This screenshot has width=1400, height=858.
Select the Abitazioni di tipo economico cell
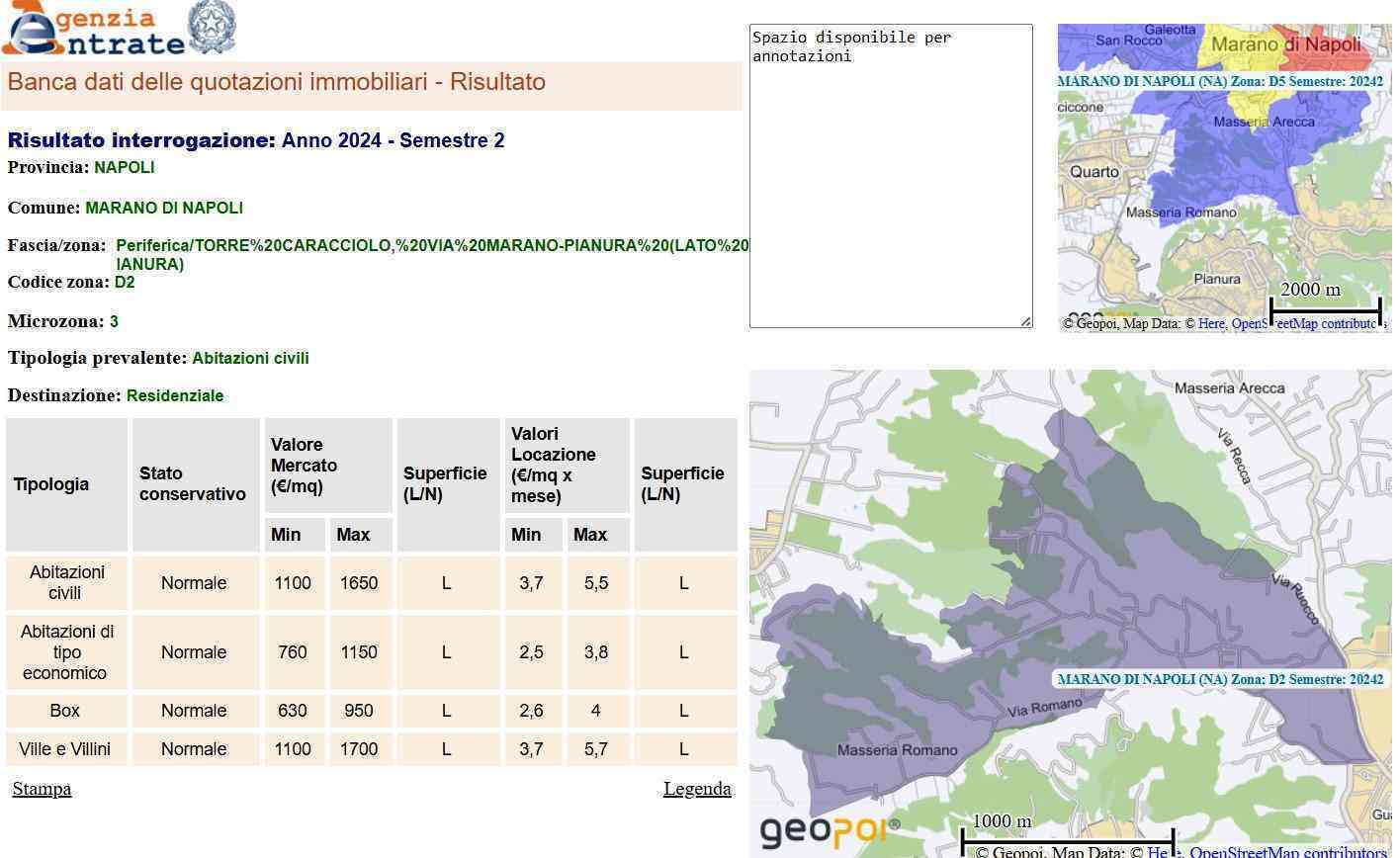pyautogui.click(x=66, y=652)
